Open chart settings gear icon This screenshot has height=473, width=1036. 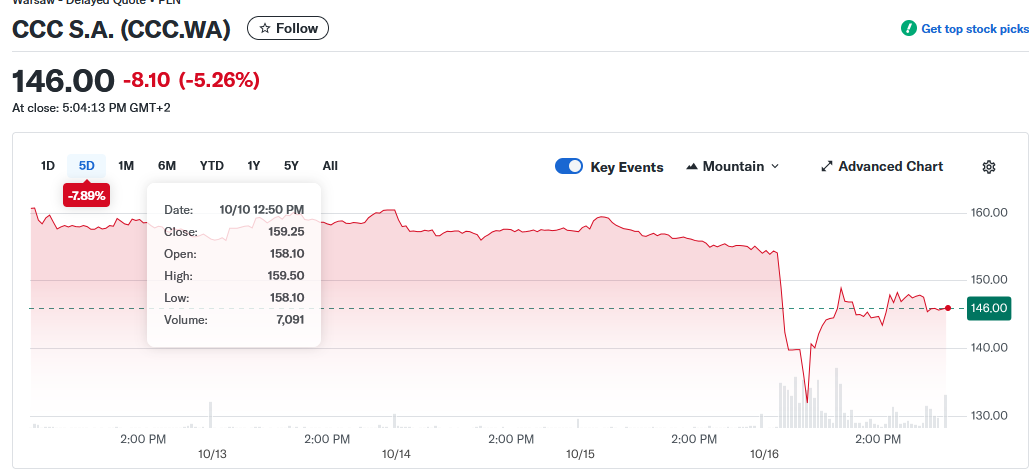coord(988,167)
